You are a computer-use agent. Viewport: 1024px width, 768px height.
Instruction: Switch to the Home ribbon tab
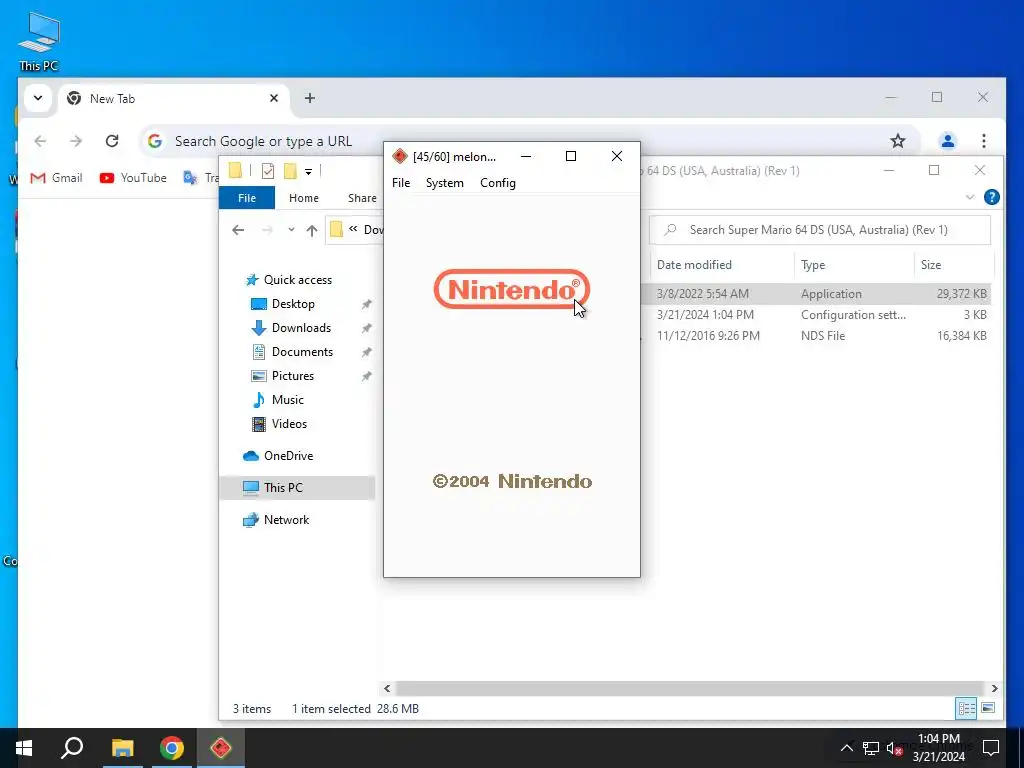coord(304,198)
